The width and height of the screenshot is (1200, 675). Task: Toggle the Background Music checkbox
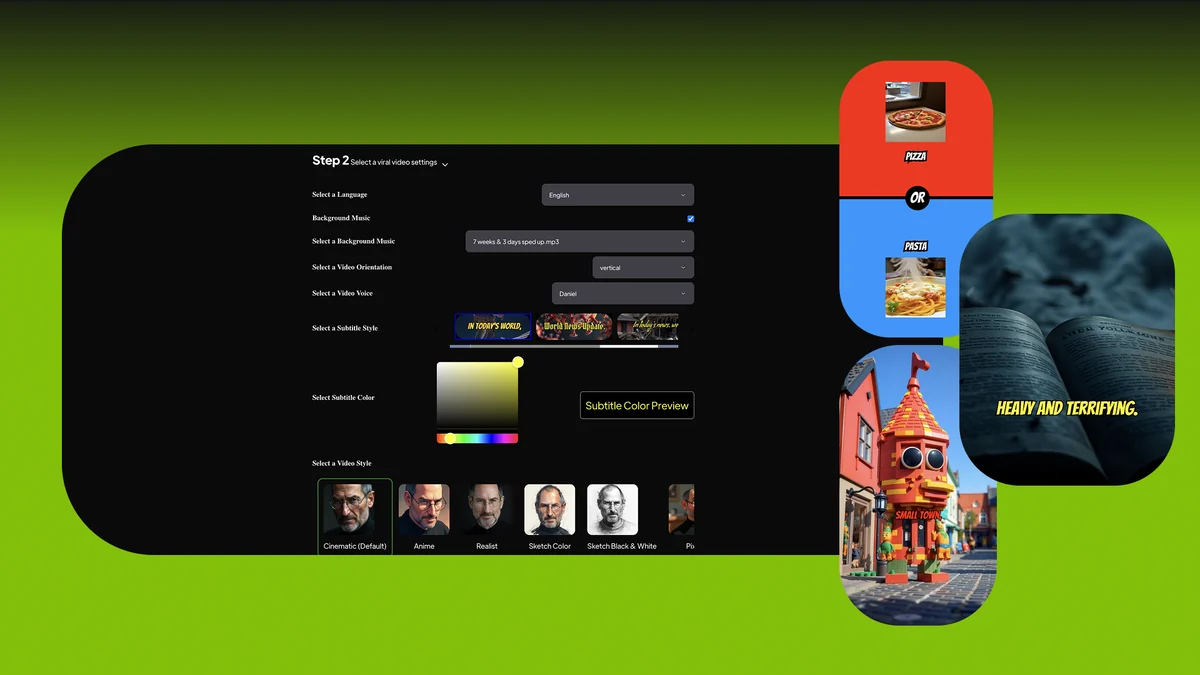(x=690, y=219)
